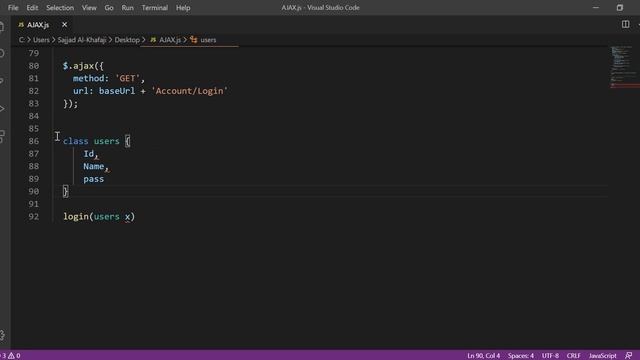The image size is (640, 360).
Task: Place cursor on 'Account/Login' string
Action: 189,91
